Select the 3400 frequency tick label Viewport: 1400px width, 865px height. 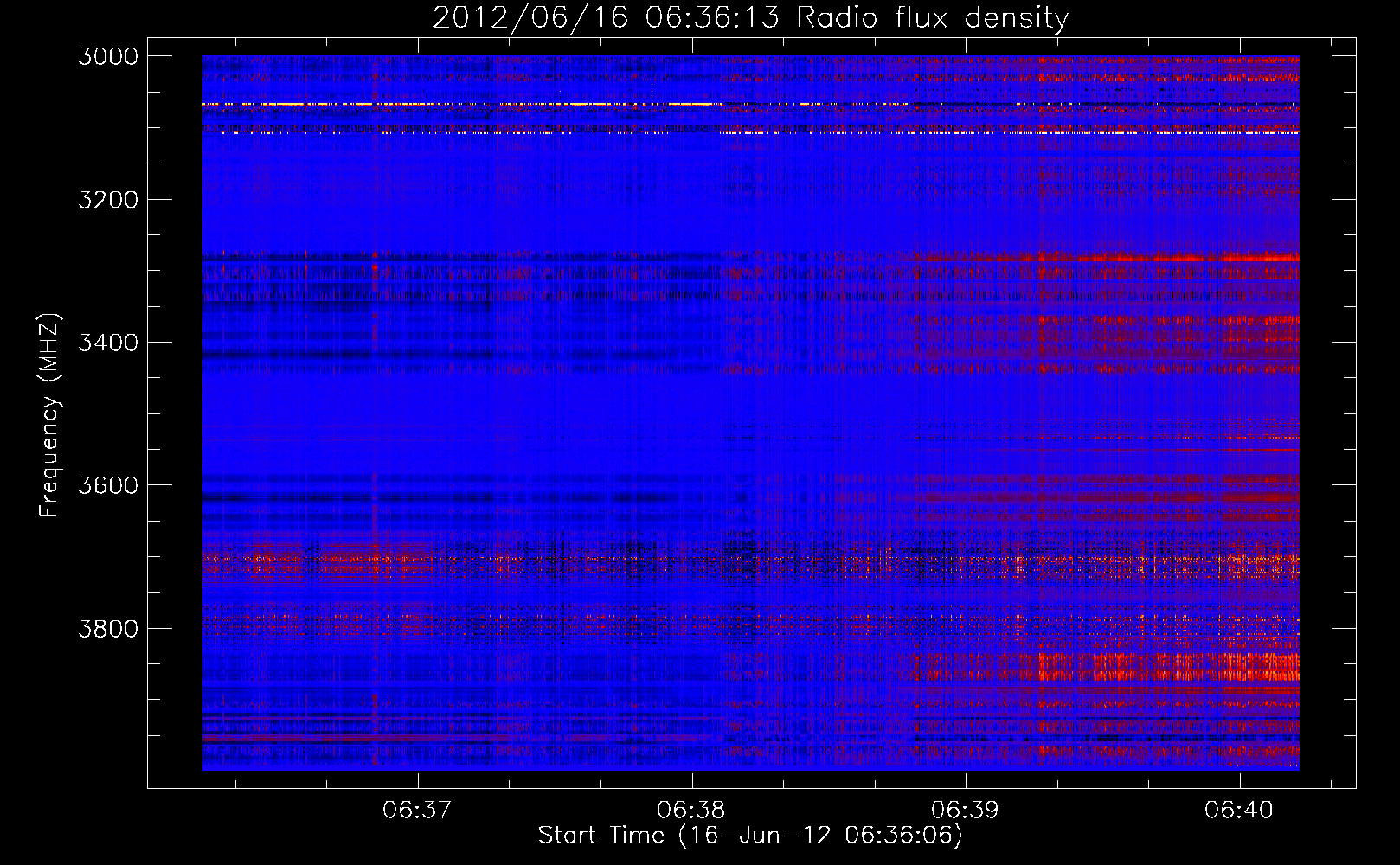tap(108, 343)
